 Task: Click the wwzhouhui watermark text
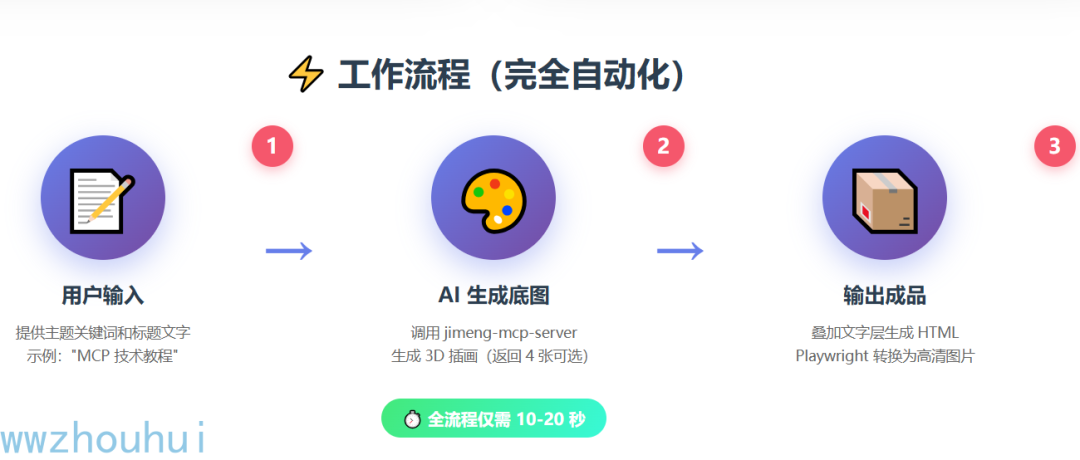point(103,439)
